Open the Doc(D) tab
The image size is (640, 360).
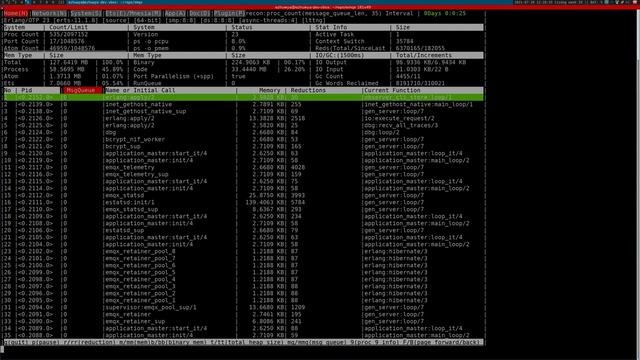point(200,13)
